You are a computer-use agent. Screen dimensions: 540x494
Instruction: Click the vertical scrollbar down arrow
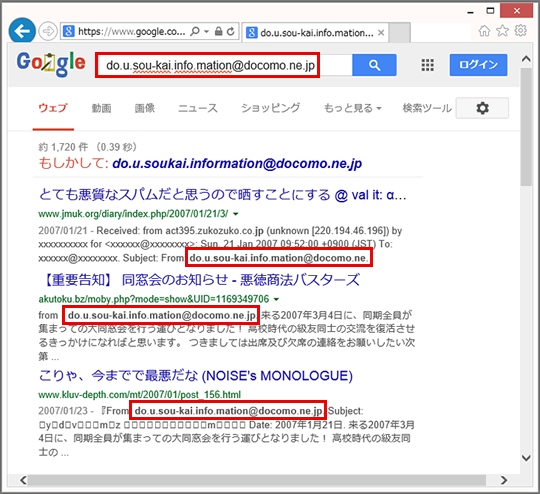click(526, 458)
